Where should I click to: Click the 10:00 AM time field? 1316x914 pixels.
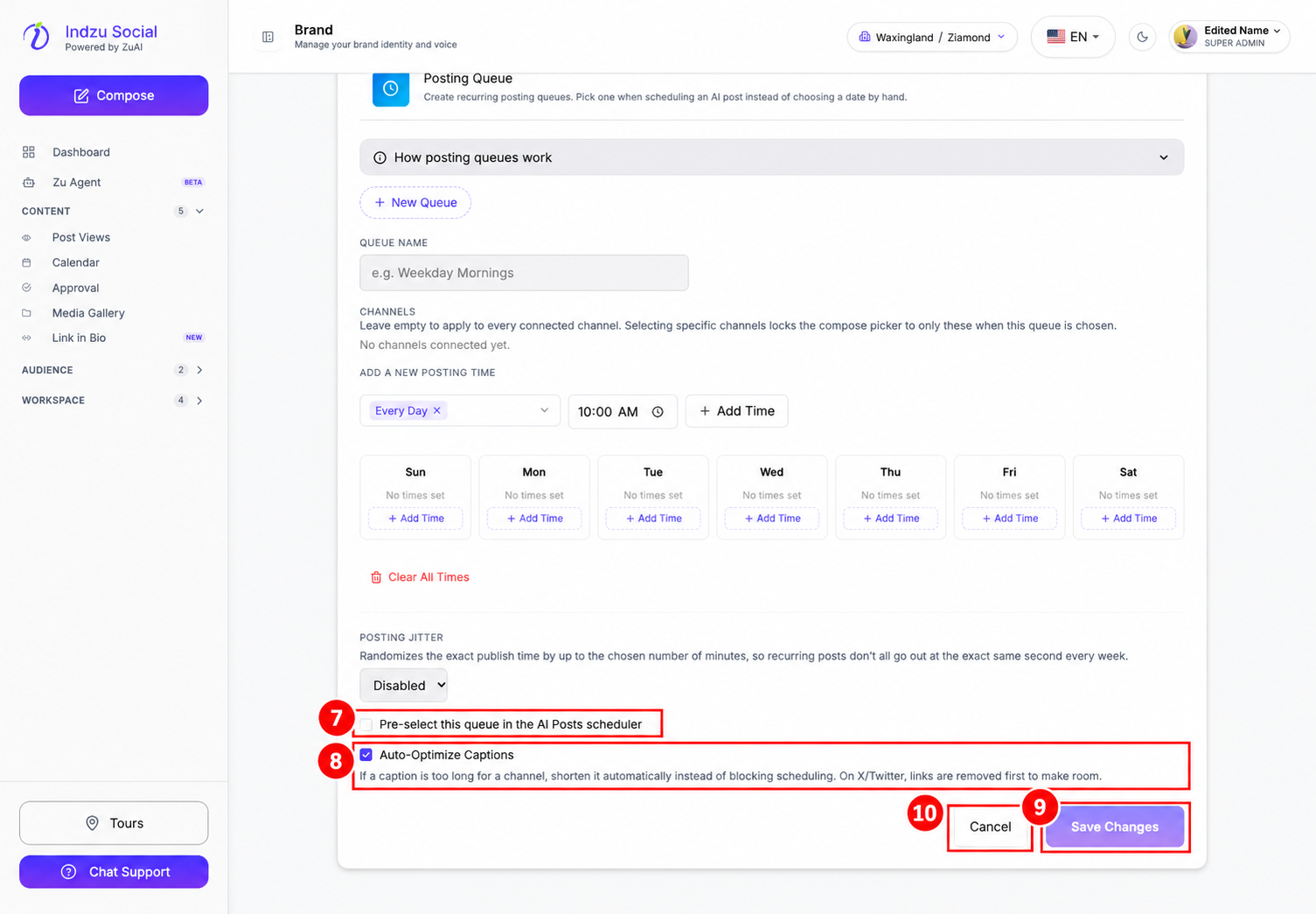pos(623,412)
